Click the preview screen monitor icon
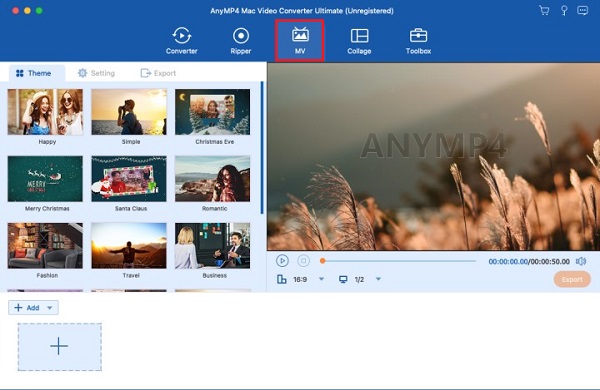The width and height of the screenshot is (600, 390). click(343, 279)
